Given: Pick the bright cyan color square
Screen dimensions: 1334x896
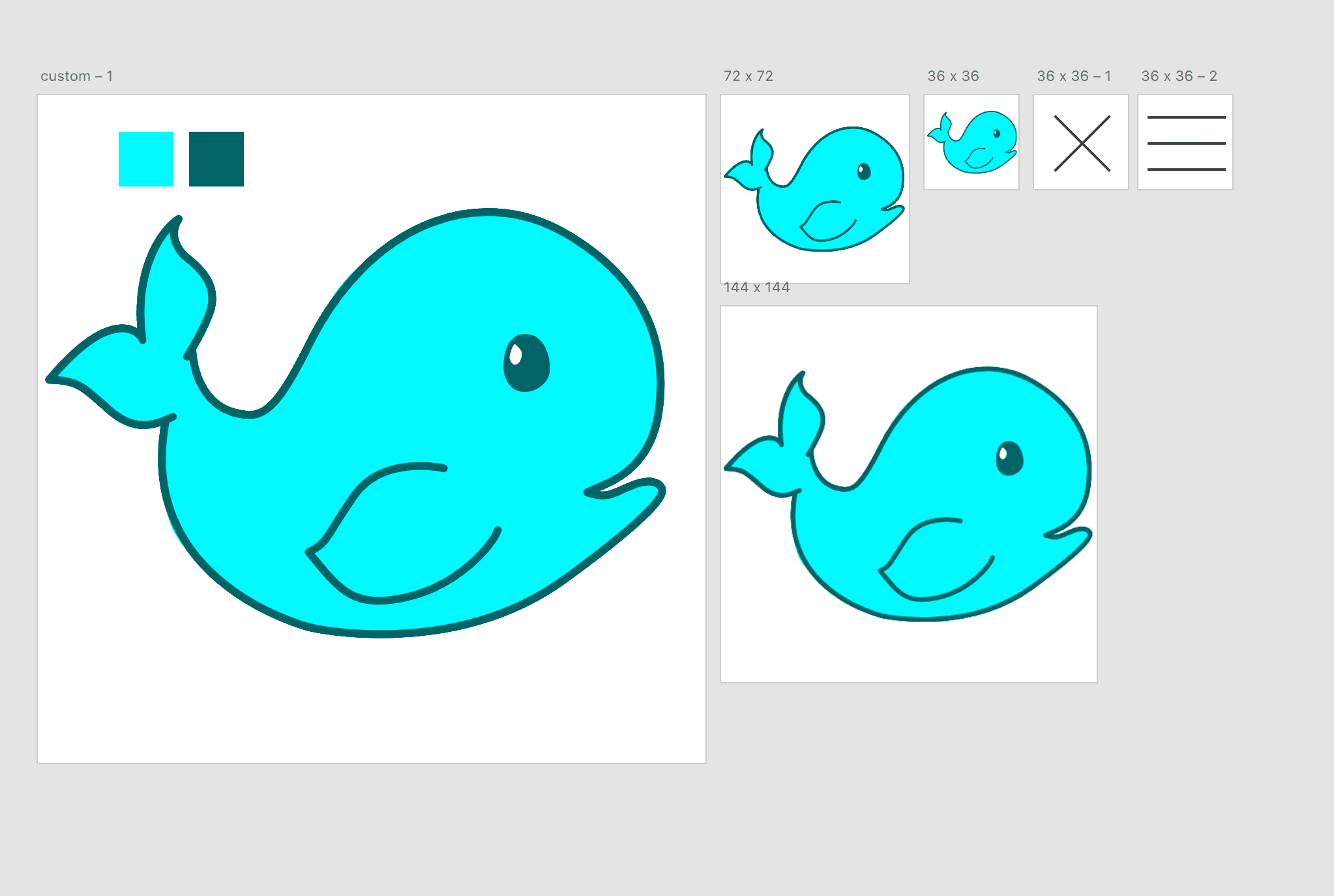Looking at the screenshot, I should (x=146, y=159).
